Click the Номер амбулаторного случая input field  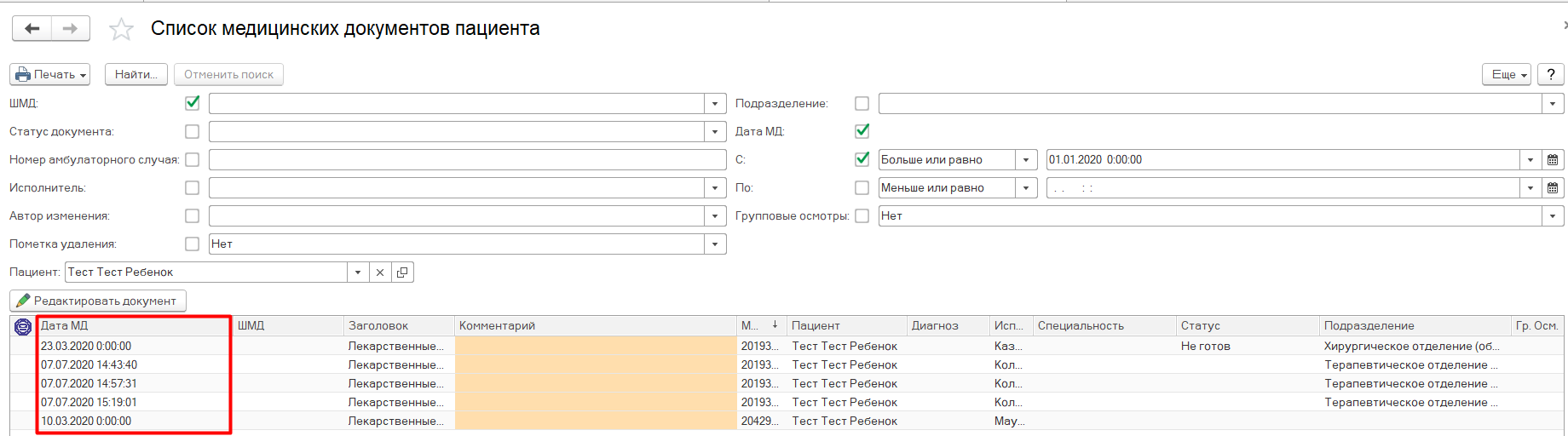click(467, 160)
